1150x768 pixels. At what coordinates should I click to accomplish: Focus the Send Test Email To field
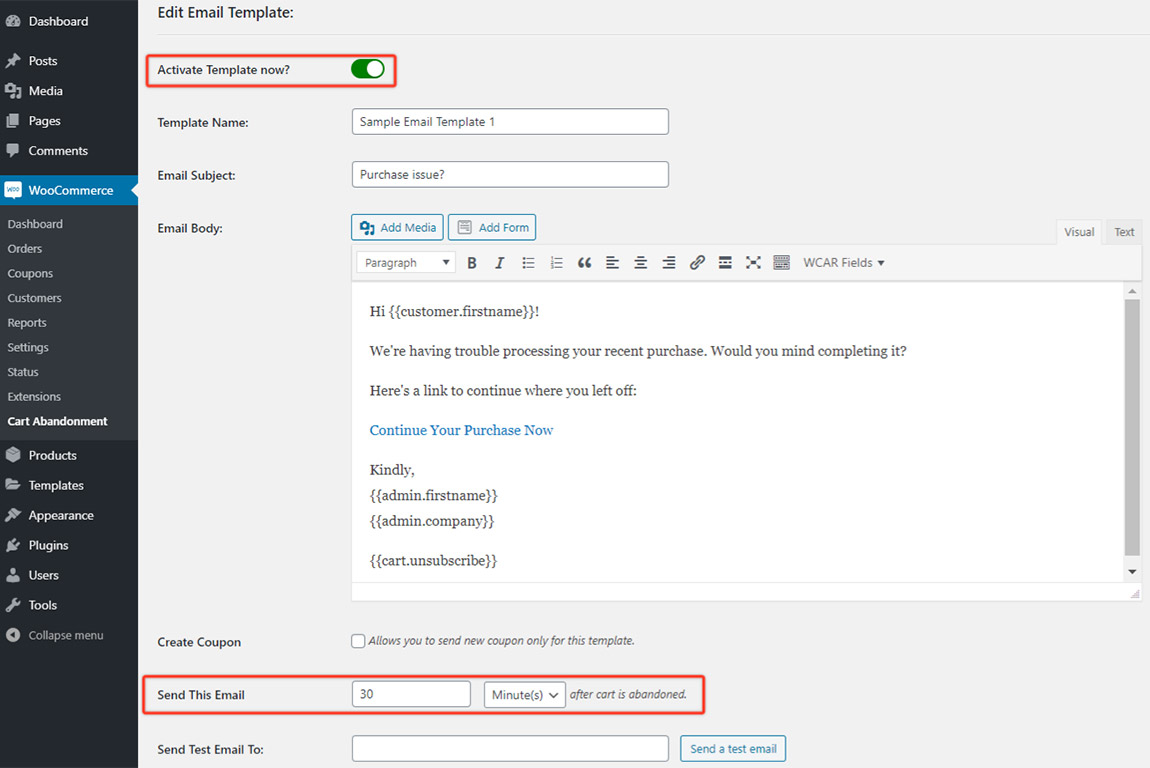point(510,749)
